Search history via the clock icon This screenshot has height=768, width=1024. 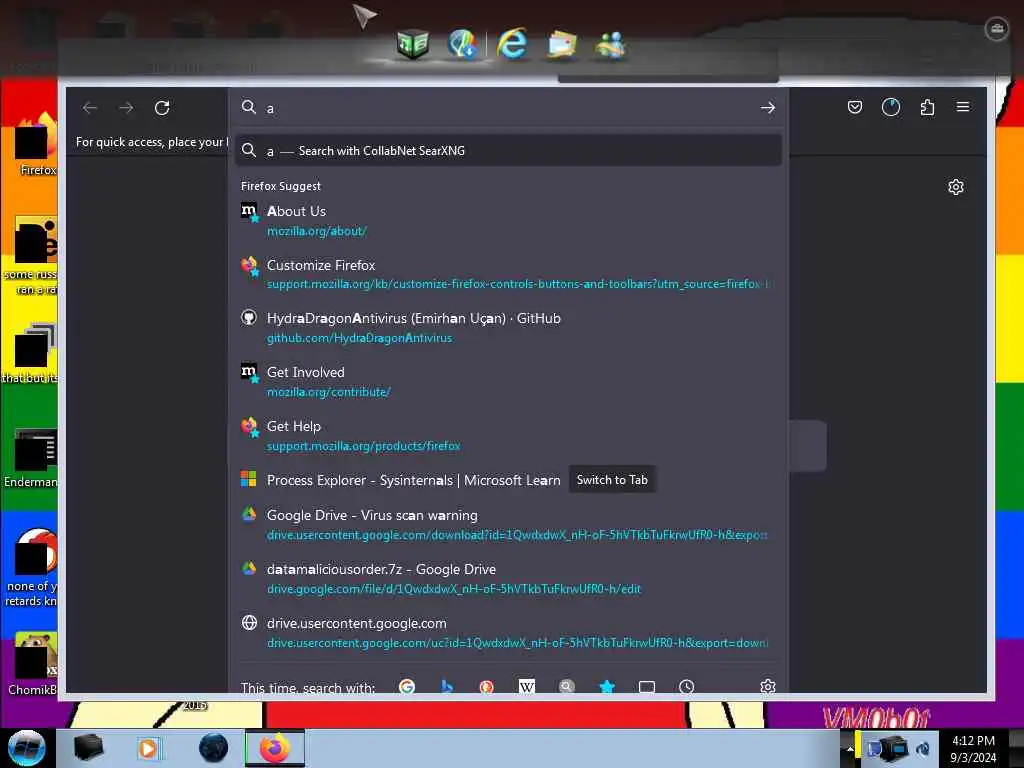[686, 686]
